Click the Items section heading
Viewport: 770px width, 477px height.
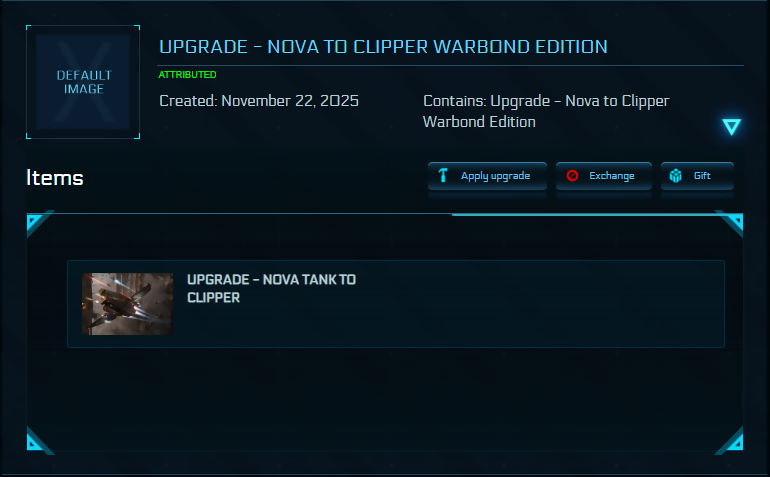tap(55, 178)
